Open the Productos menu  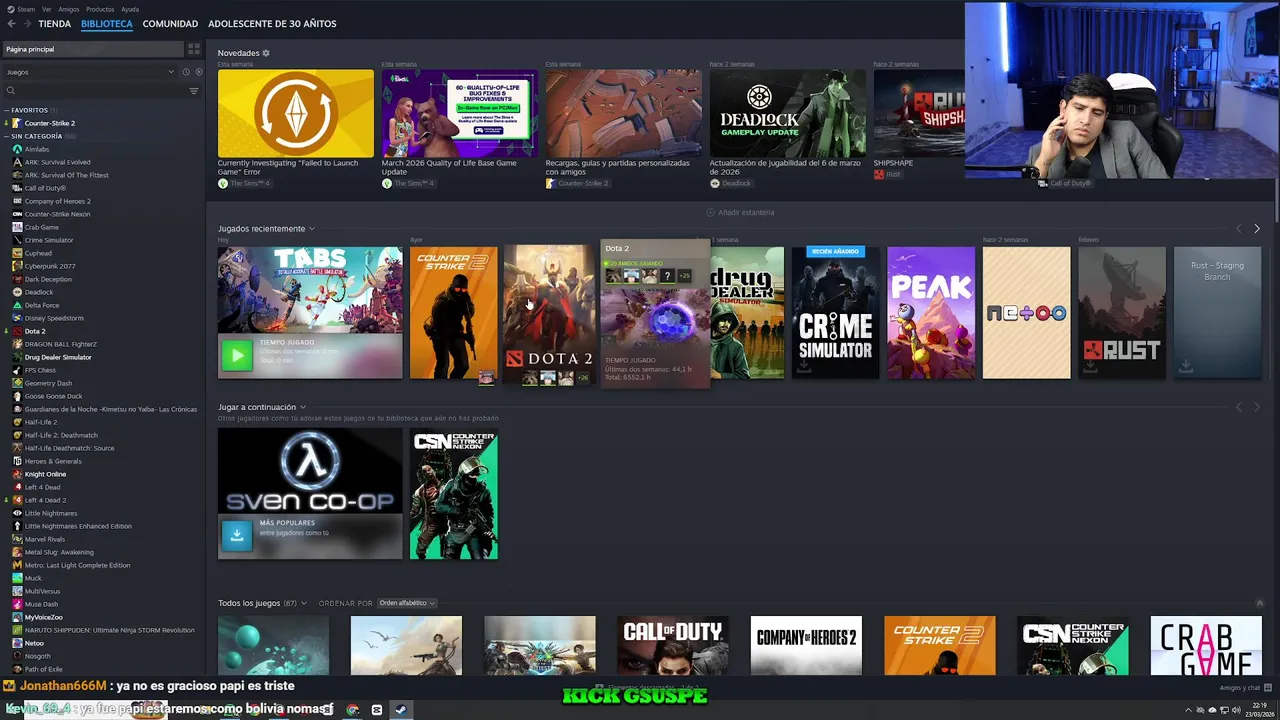[100, 9]
